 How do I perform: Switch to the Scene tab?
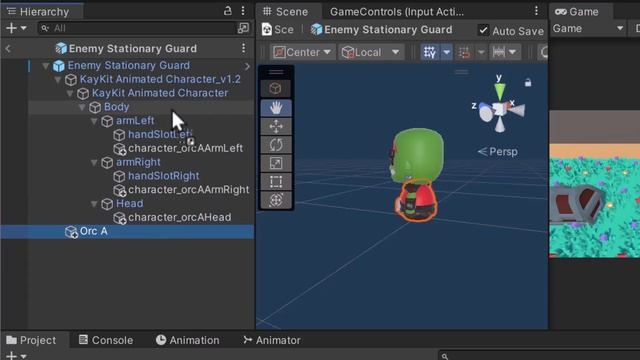click(x=286, y=11)
